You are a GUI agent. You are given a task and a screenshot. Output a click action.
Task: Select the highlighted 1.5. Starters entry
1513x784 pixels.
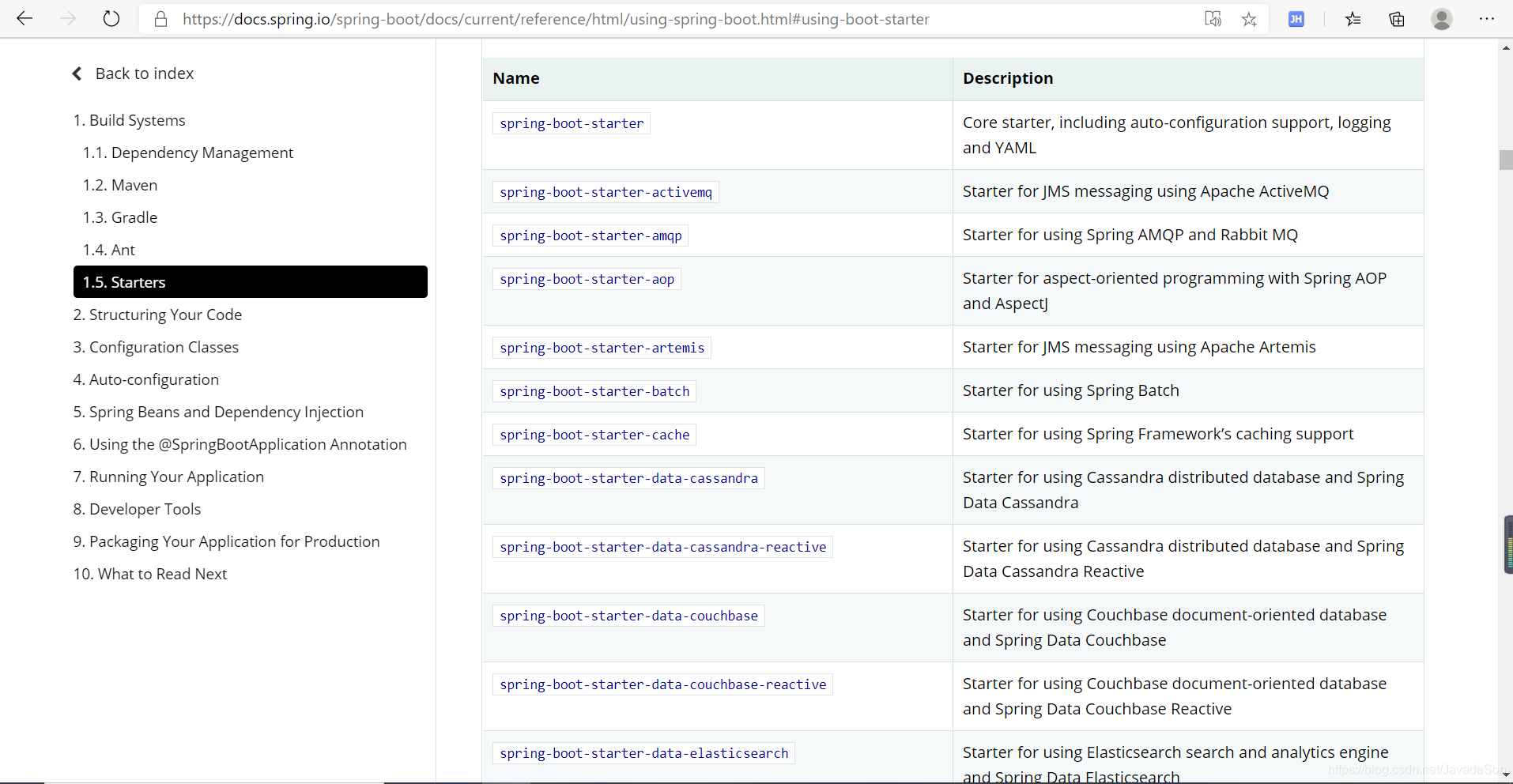tap(251, 282)
